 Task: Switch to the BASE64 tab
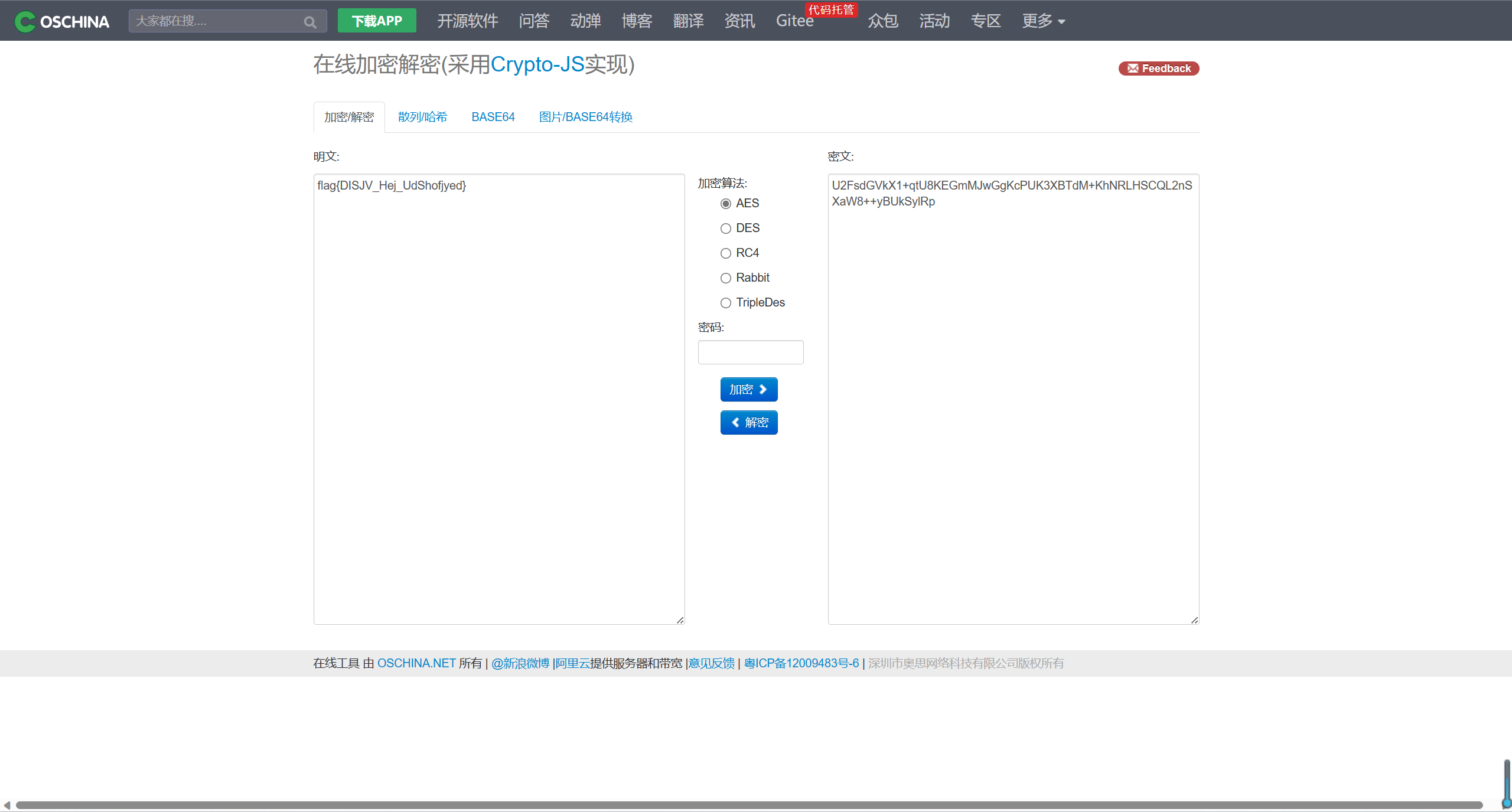pos(493,117)
